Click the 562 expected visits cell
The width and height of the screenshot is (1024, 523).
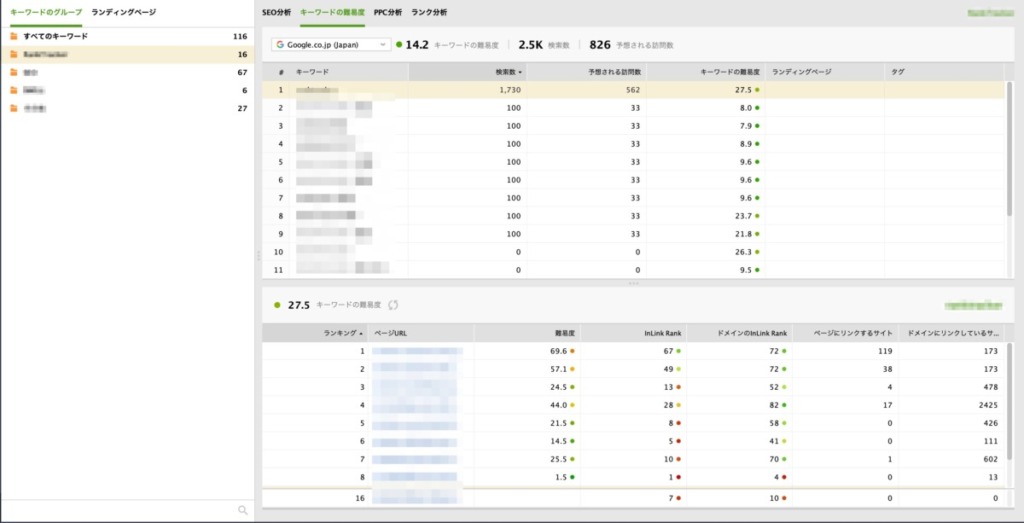coord(586,90)
